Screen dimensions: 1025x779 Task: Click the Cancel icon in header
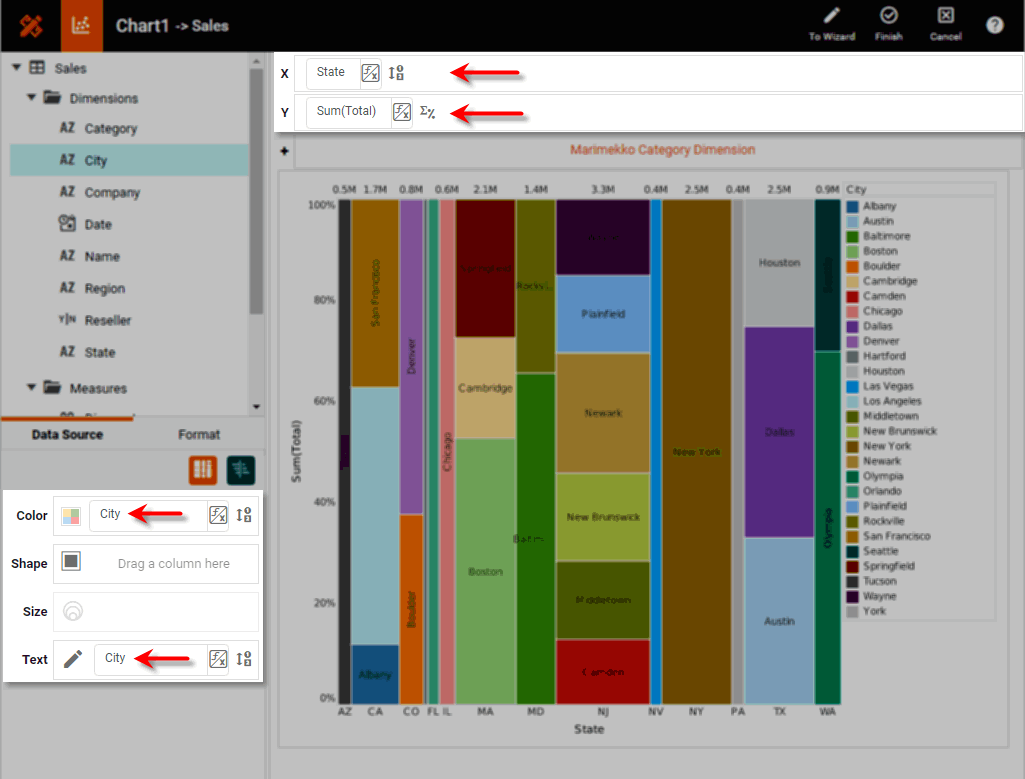click(x=945, y=16)
